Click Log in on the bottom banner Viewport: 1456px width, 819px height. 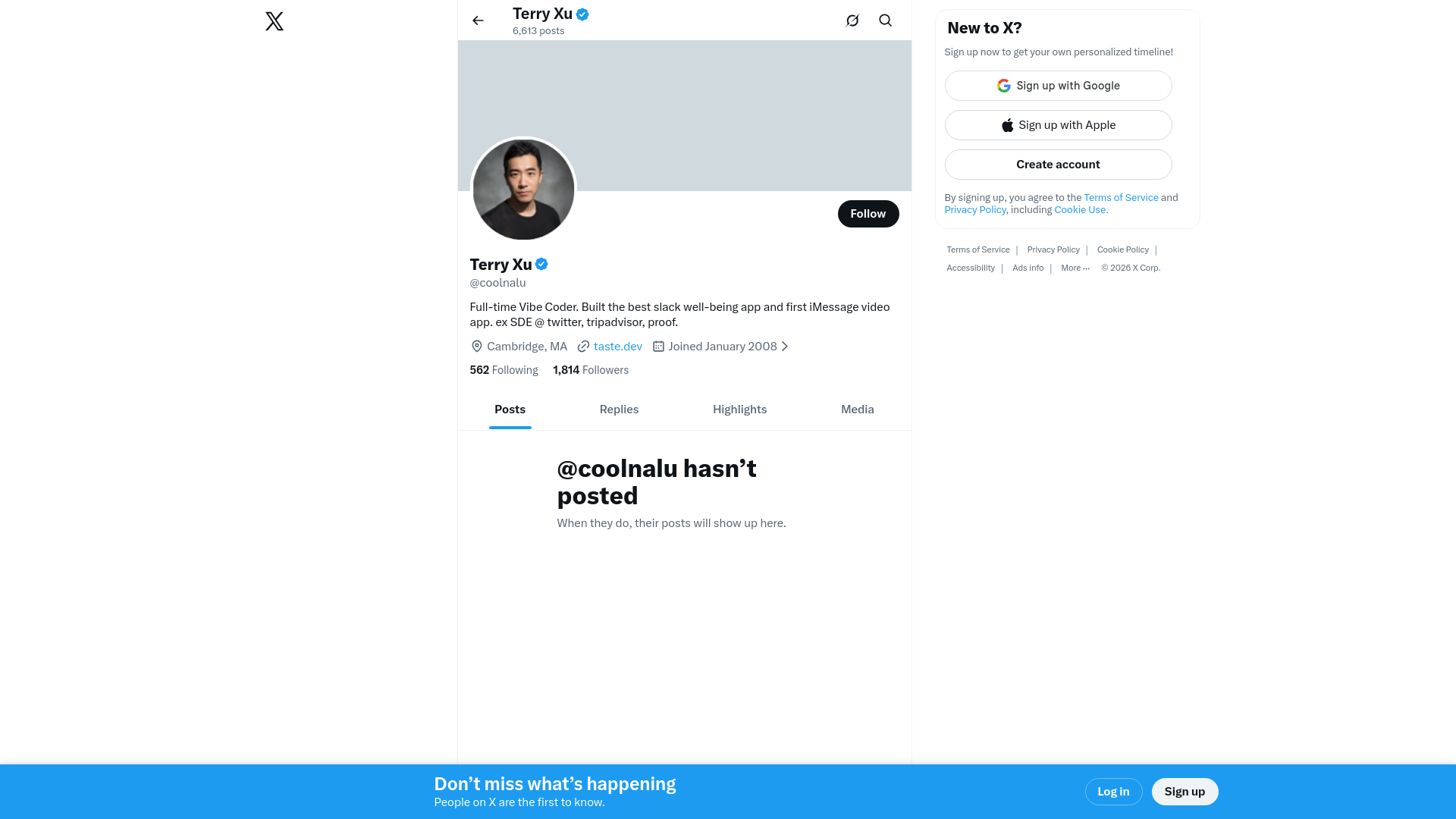1113,792
